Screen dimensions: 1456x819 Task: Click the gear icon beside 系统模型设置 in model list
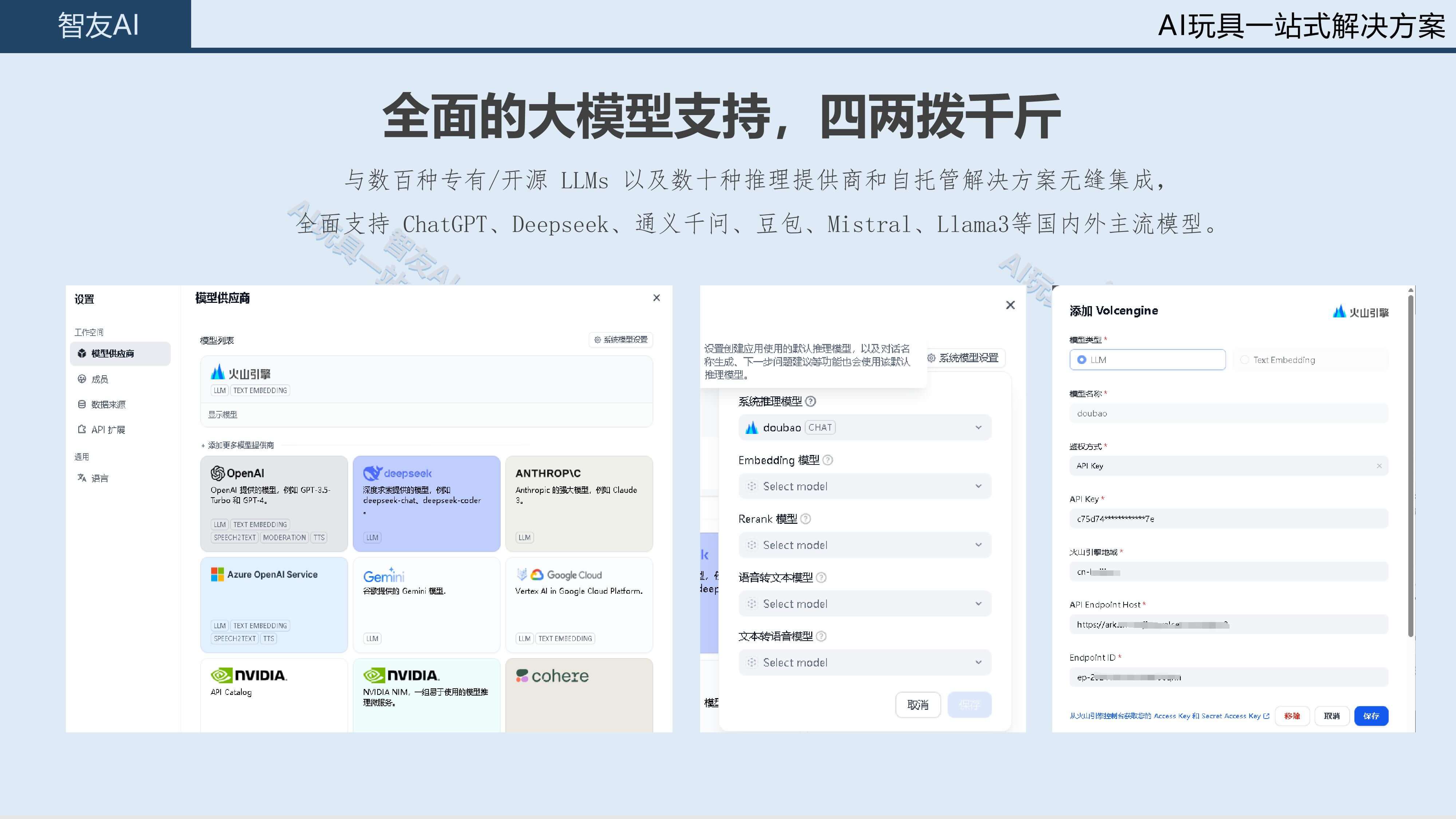coord(597,340)
